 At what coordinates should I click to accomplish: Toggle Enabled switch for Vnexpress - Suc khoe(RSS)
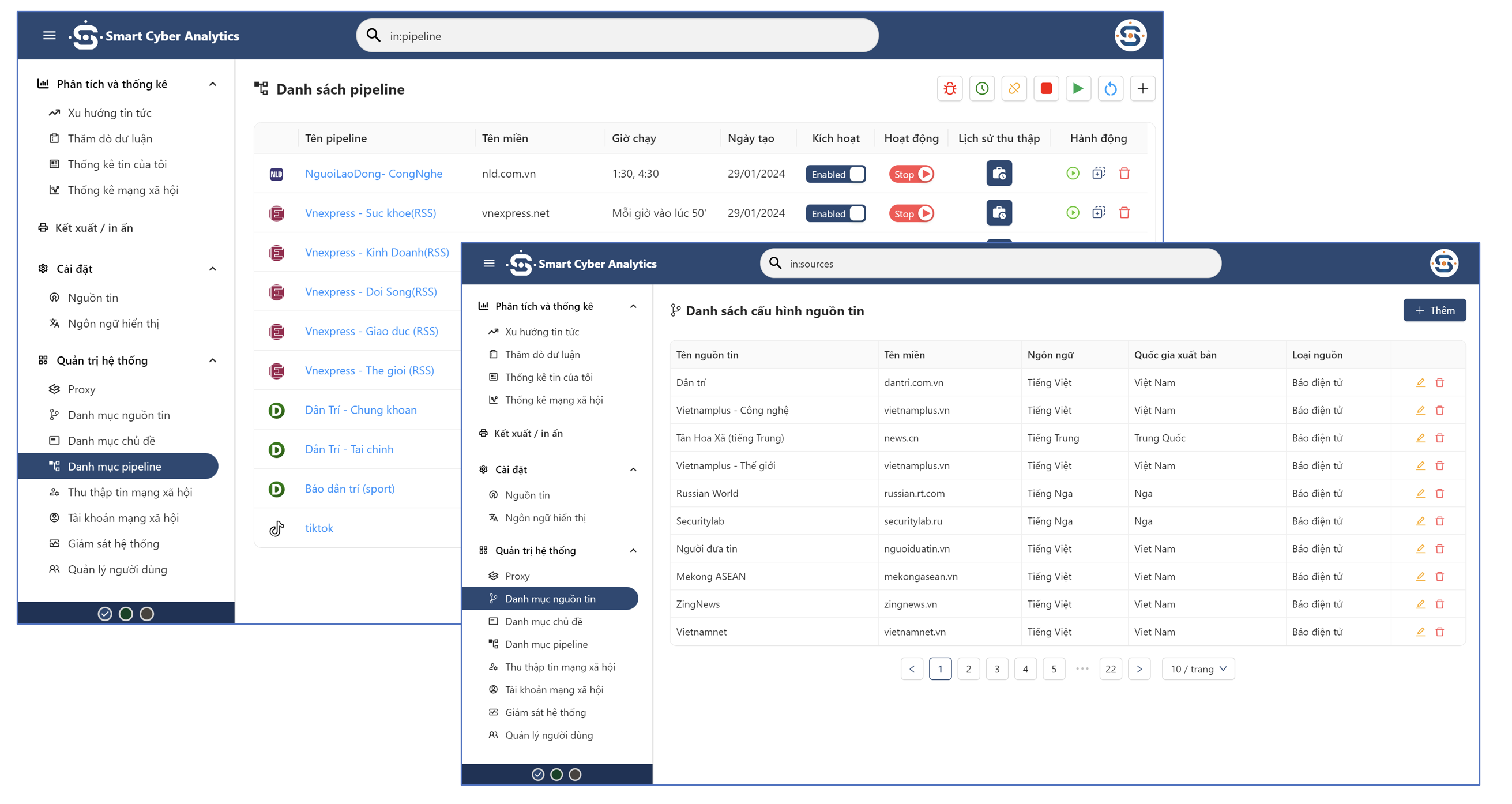coord(835,213)
